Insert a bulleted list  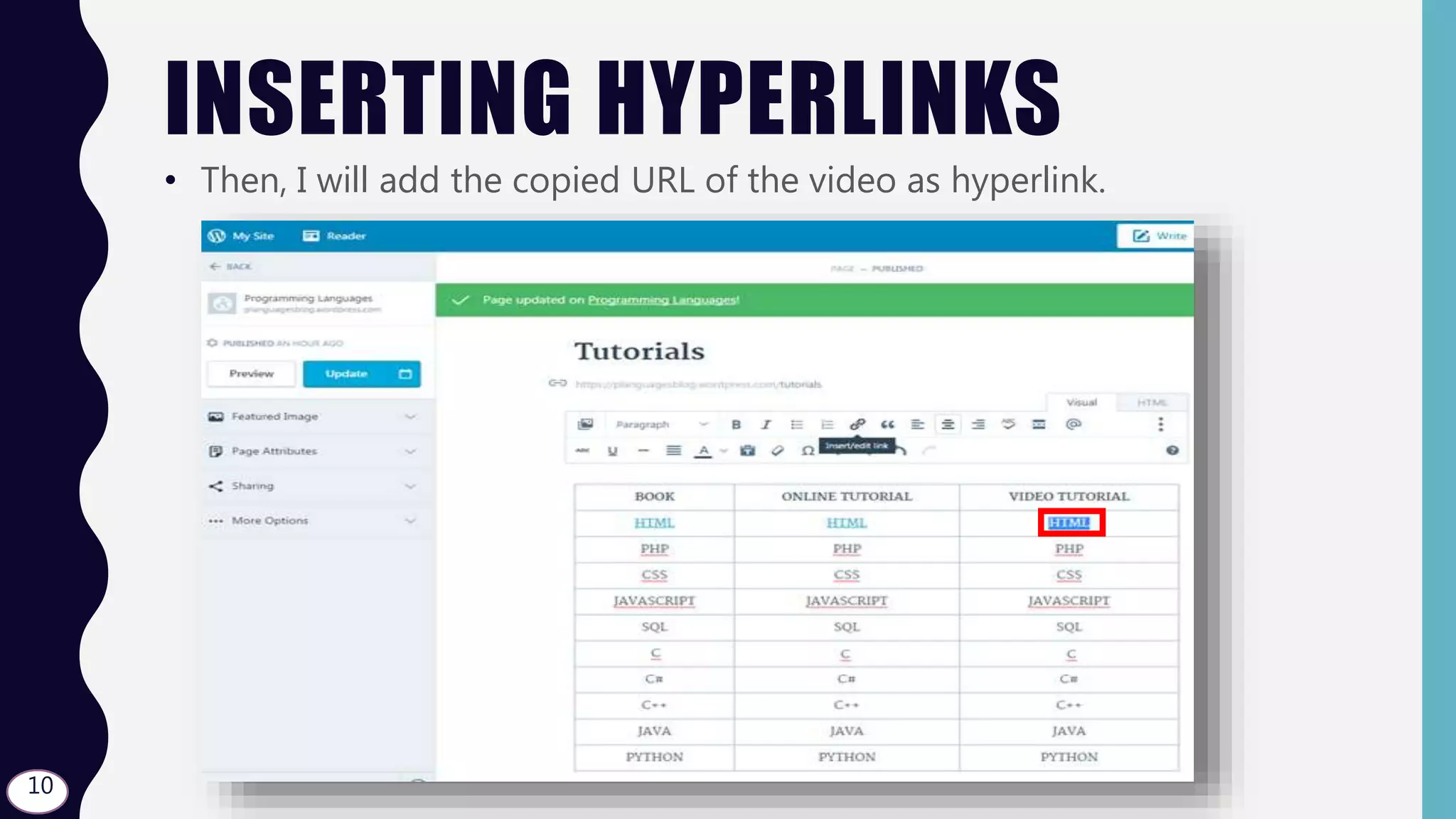tap(797, 424)
